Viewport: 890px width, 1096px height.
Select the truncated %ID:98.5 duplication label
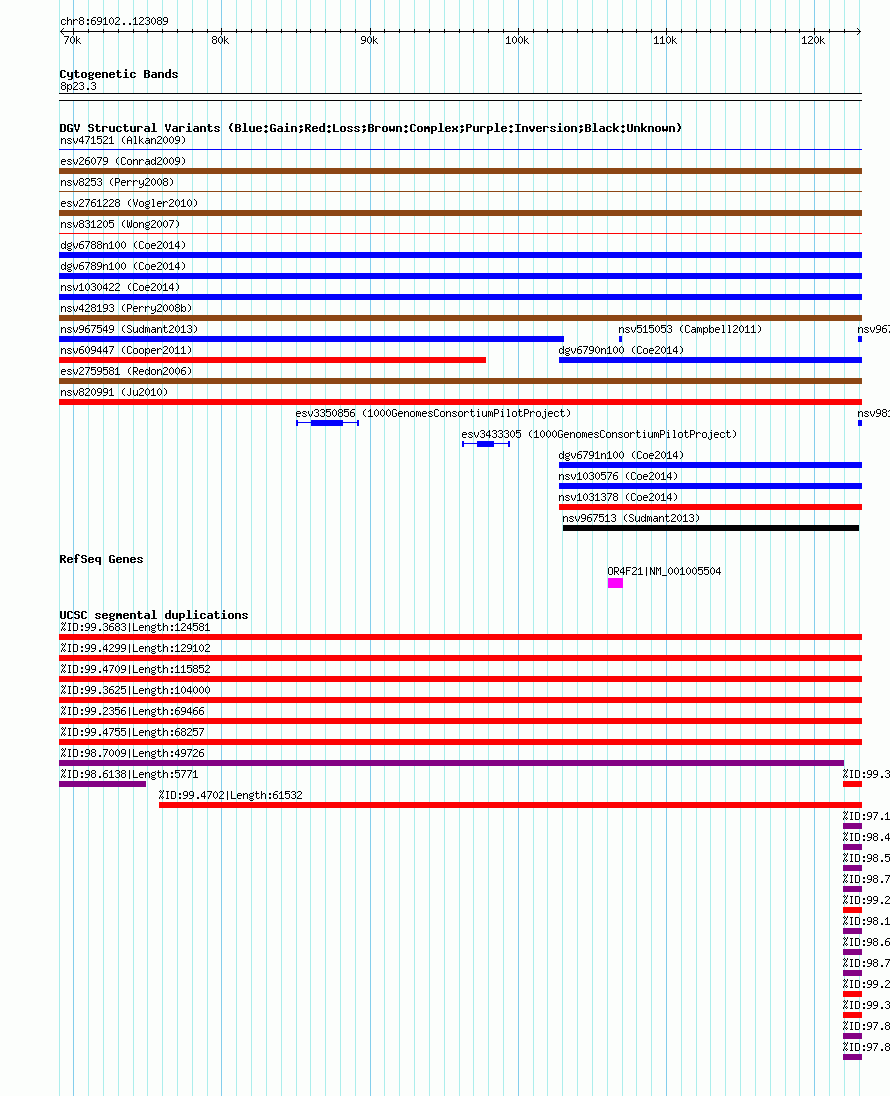(866, 858)
